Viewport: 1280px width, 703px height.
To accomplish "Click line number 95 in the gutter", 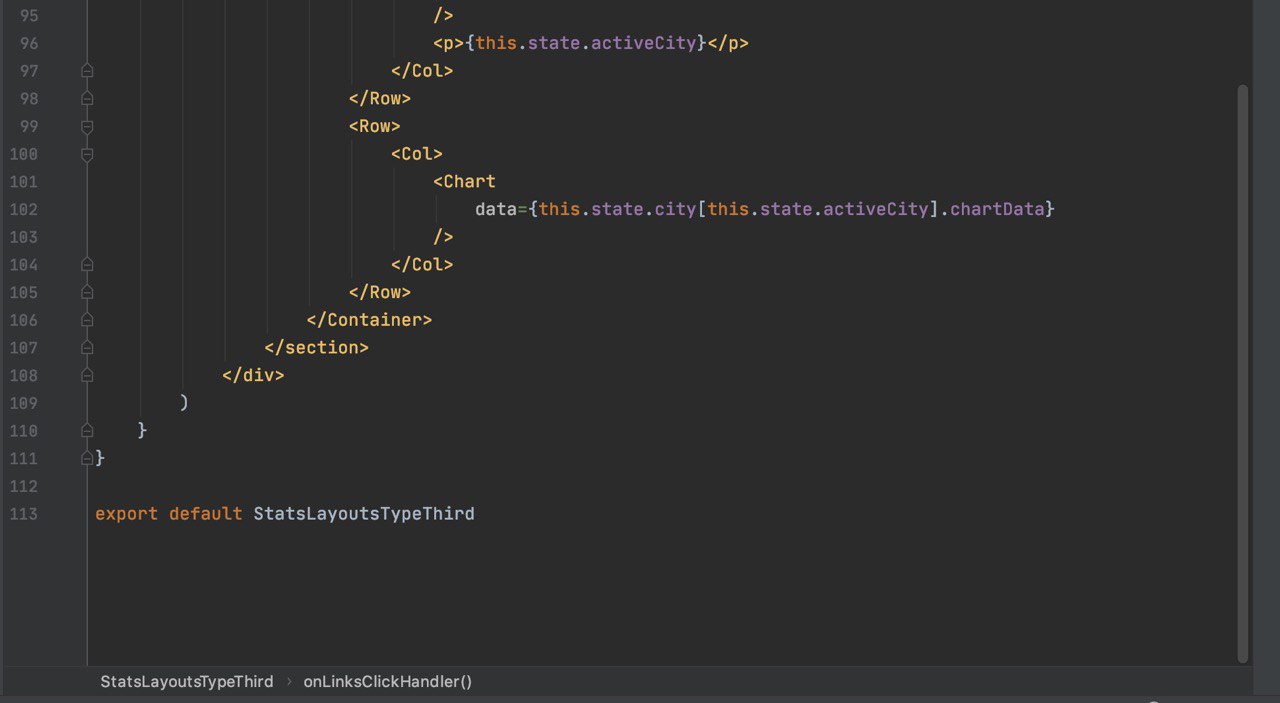I will [x=28, y=16].
